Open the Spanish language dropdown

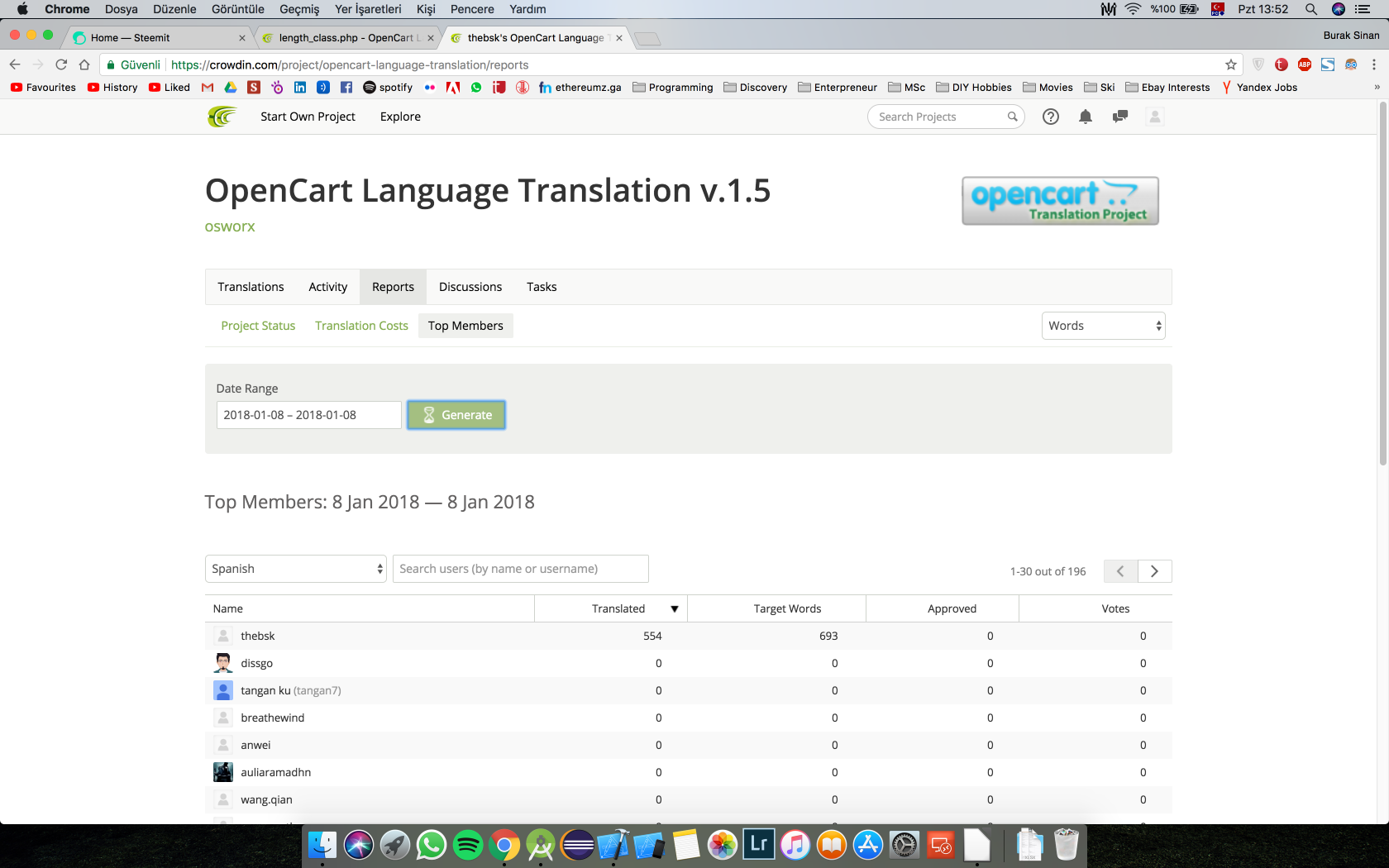[296, 569]
